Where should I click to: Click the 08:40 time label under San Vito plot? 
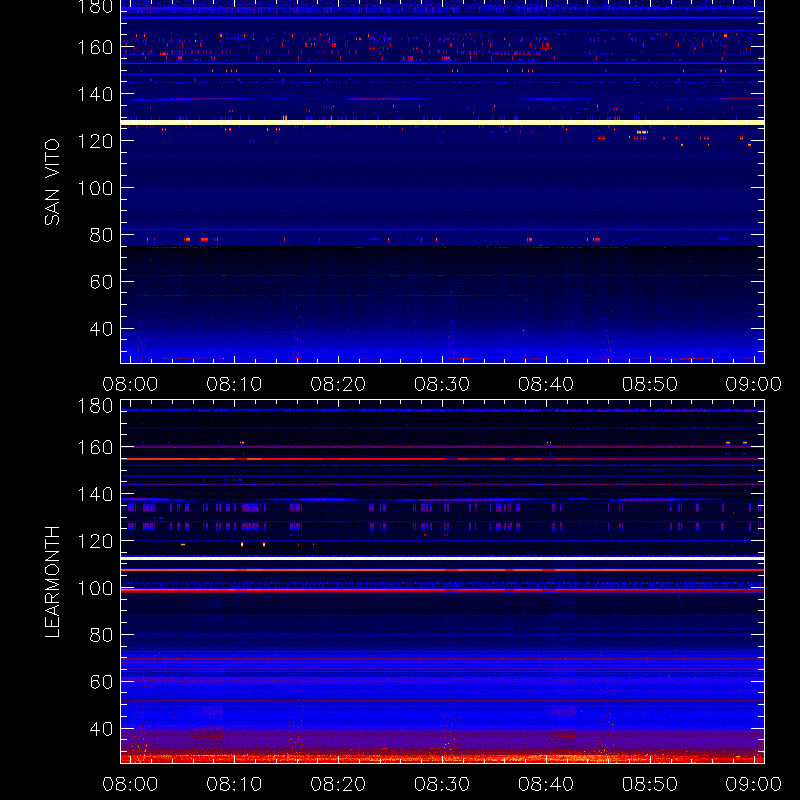(x=546, y=384)
